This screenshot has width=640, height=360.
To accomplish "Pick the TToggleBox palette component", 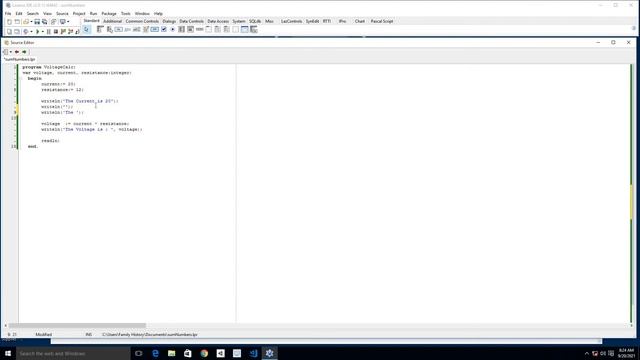I will click(x=155, y=29).
